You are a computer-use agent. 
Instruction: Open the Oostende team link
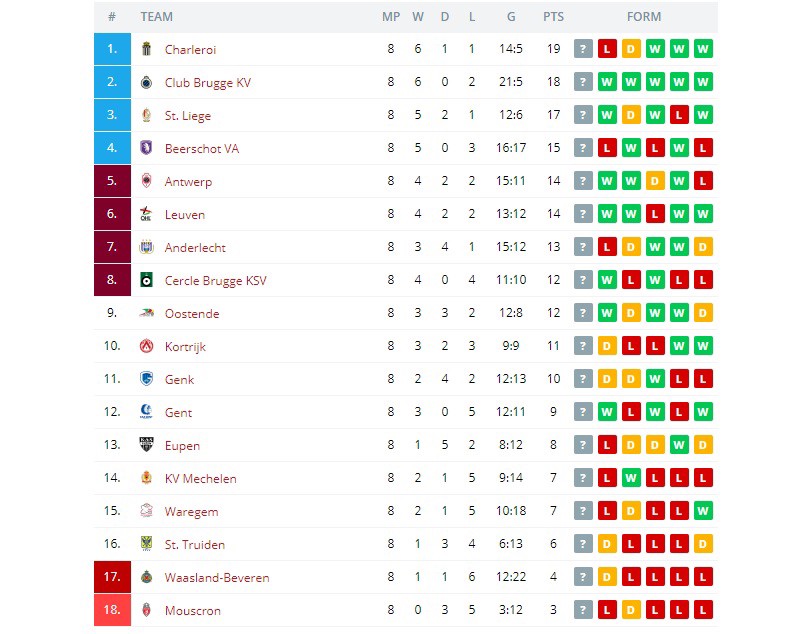(192, 314)
